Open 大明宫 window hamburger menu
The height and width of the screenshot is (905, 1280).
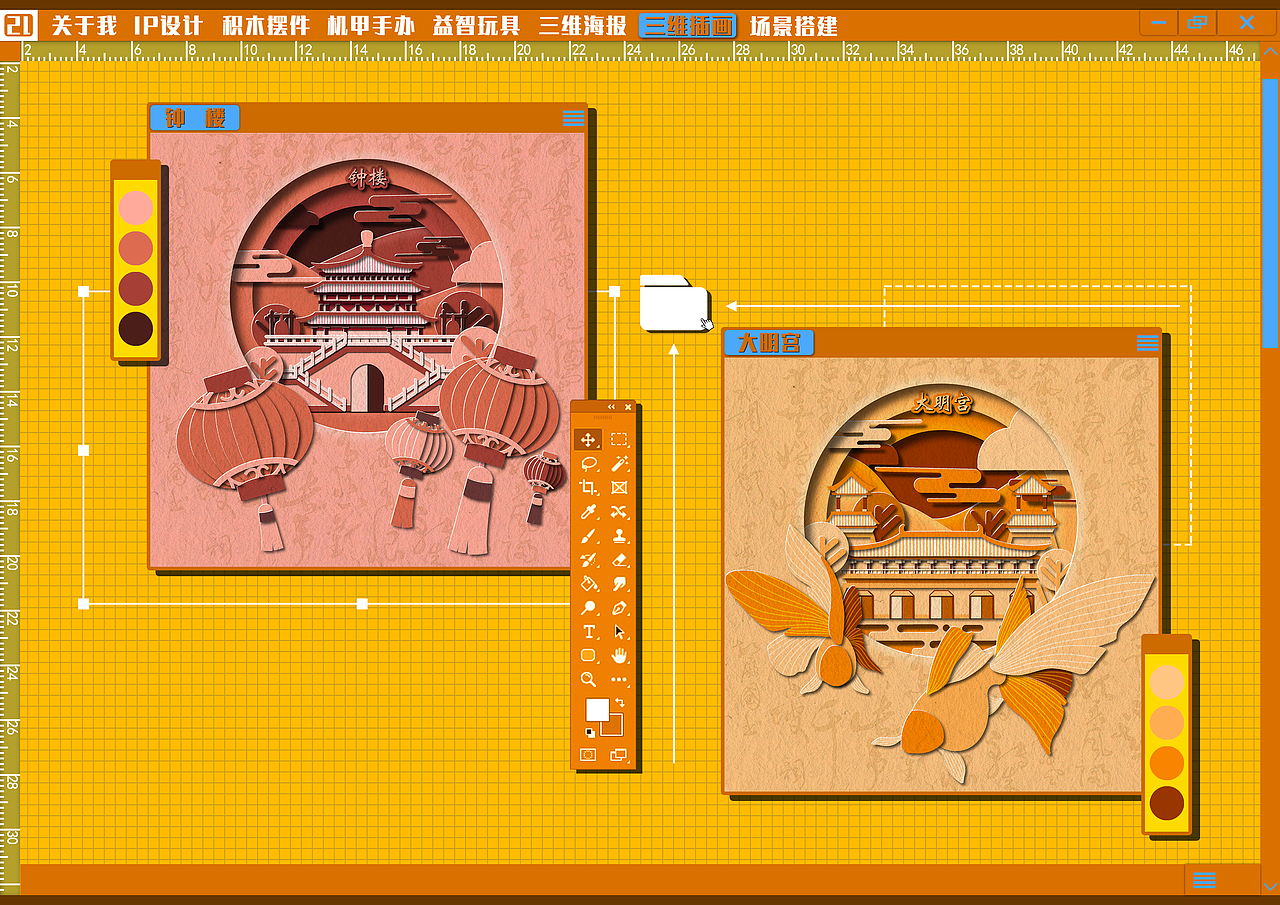[1148, 343]
